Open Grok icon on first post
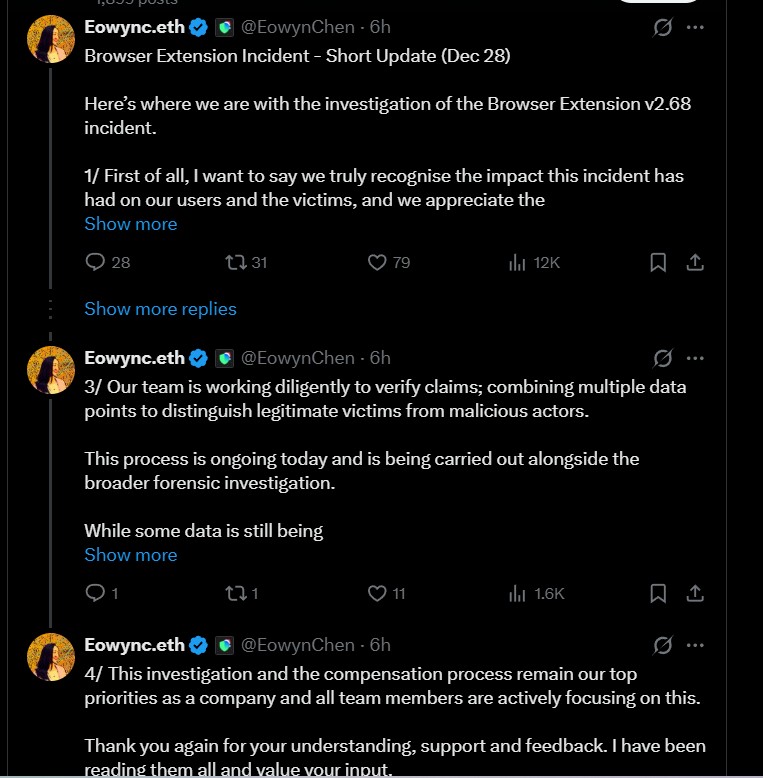This screenshot has height=778, width=763. 662,28
